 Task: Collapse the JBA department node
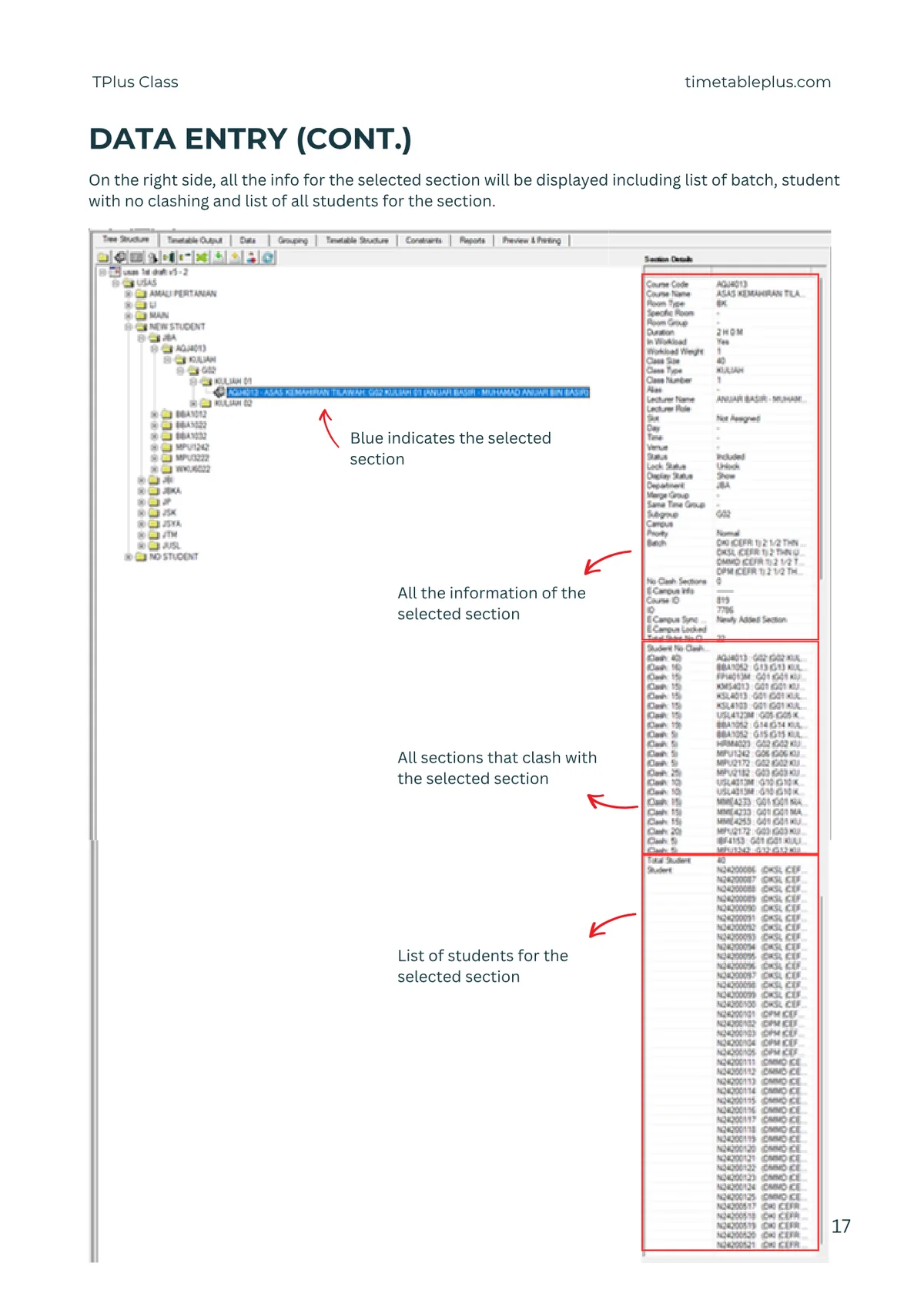(x=142, y=337)
